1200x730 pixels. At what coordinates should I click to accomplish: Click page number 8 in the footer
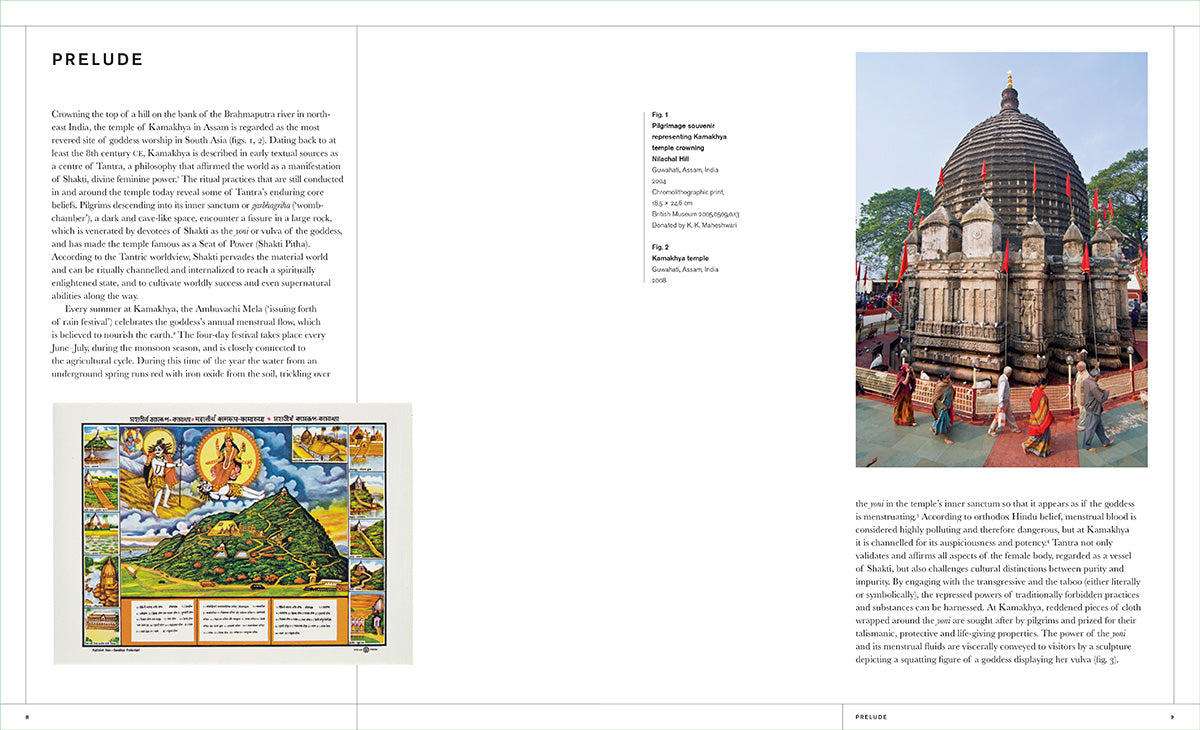coord(27,717)
